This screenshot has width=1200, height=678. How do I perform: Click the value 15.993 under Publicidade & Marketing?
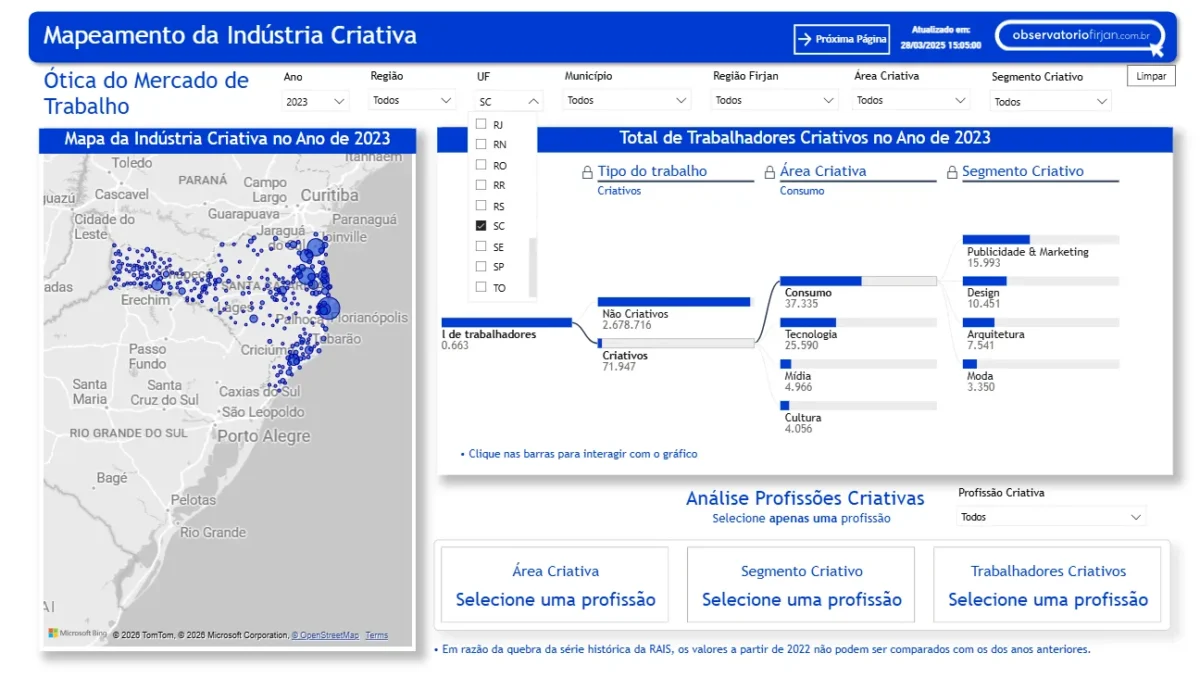(x=984, y=262)
